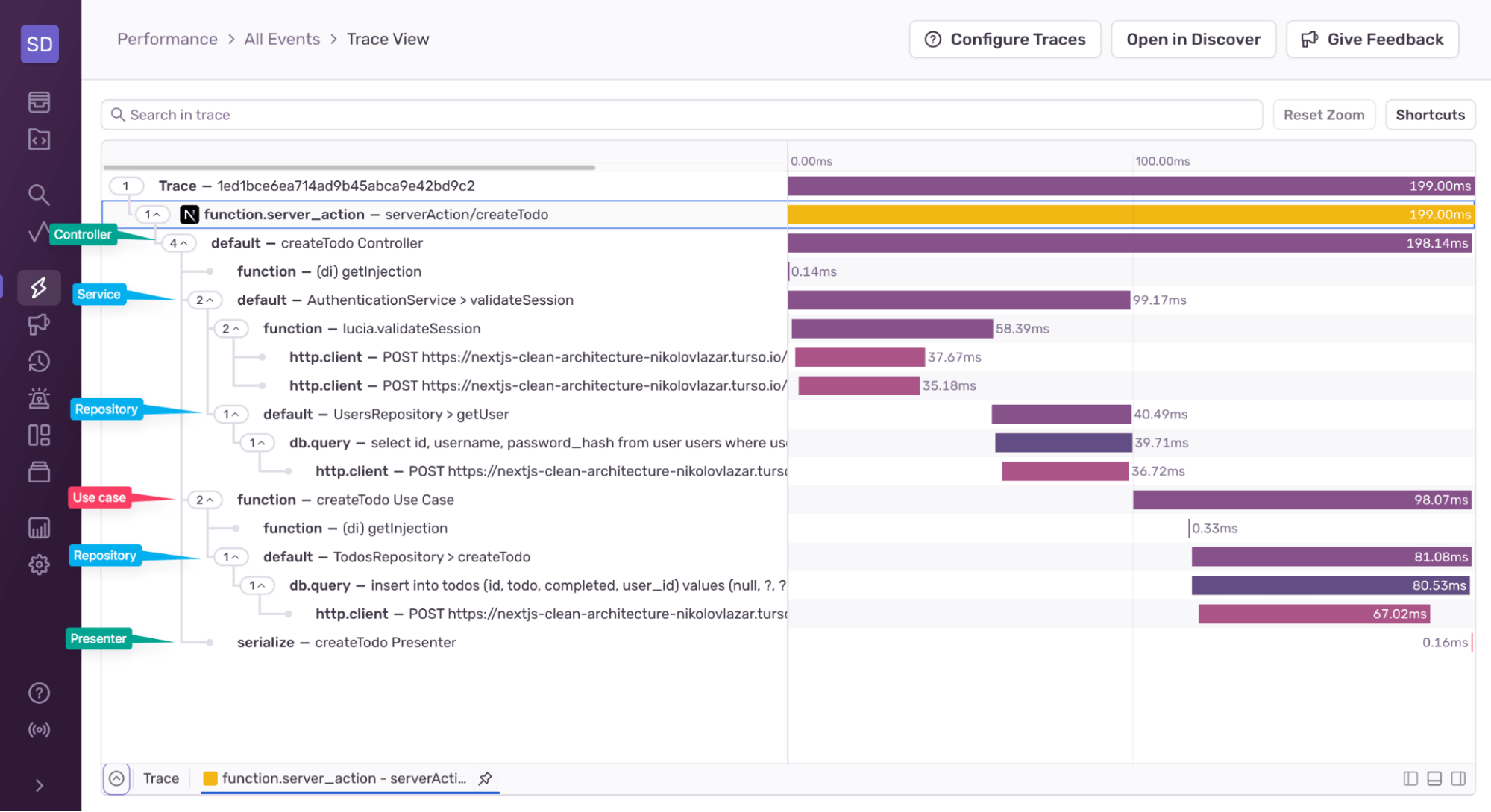Collapse AuthenticationService validateSession children
Viewport: 1491px width, 812px height.
(205, 300)
